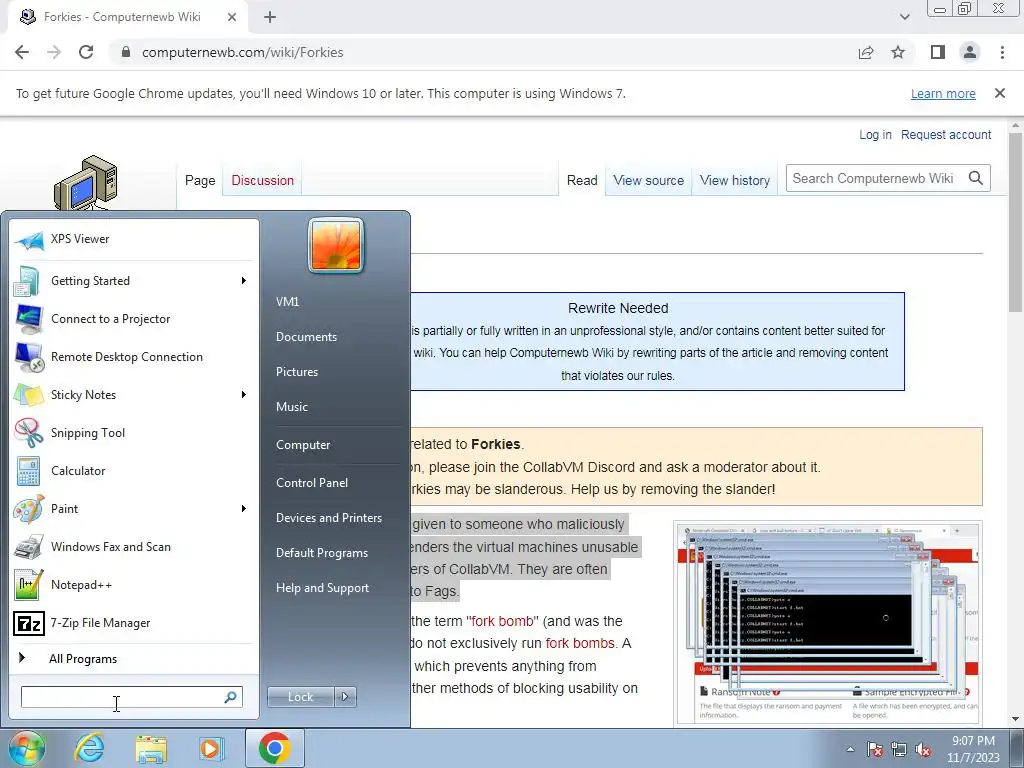Switch to Chrome taskbar button

[274, 748]
